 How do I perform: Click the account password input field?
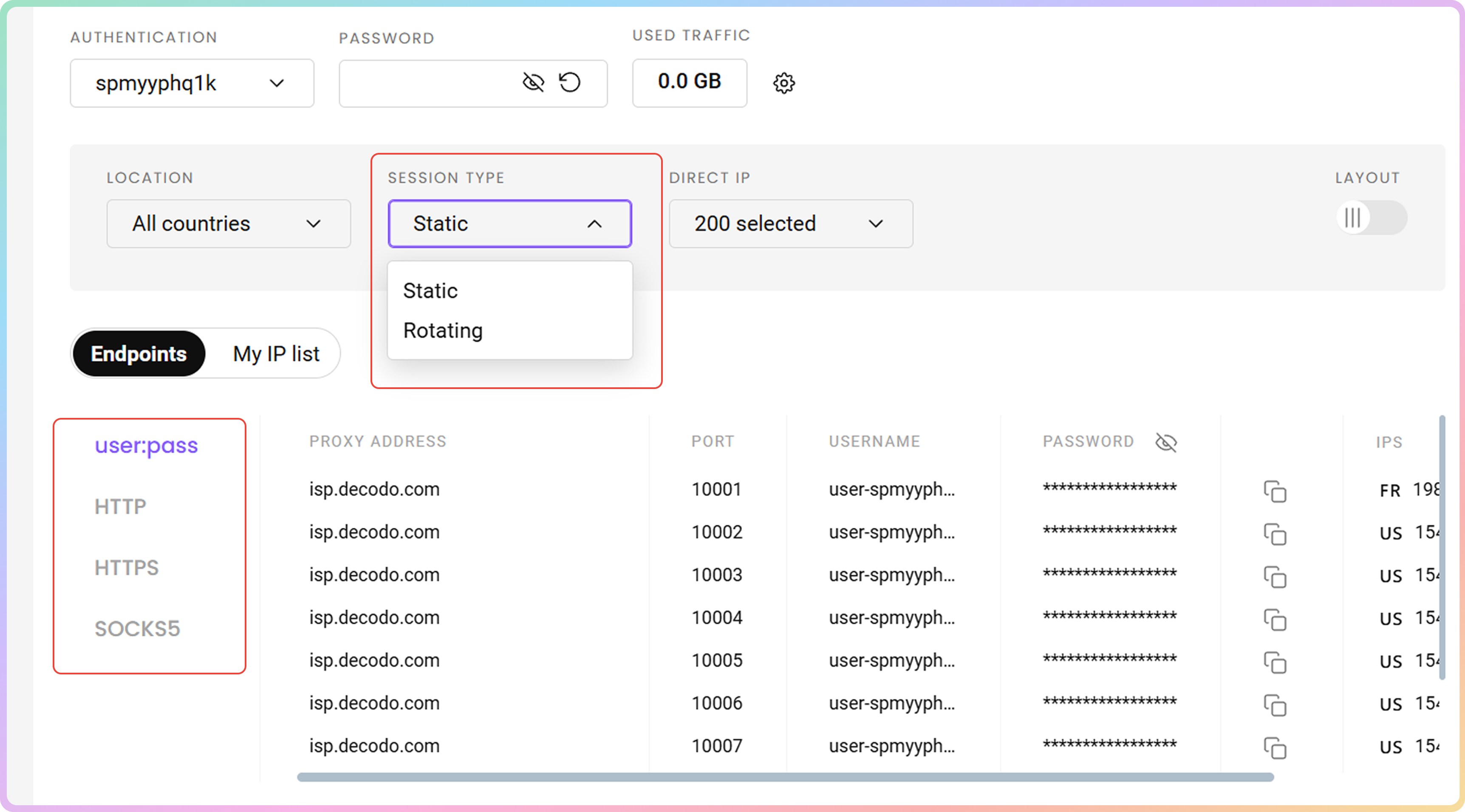point(427,83)
